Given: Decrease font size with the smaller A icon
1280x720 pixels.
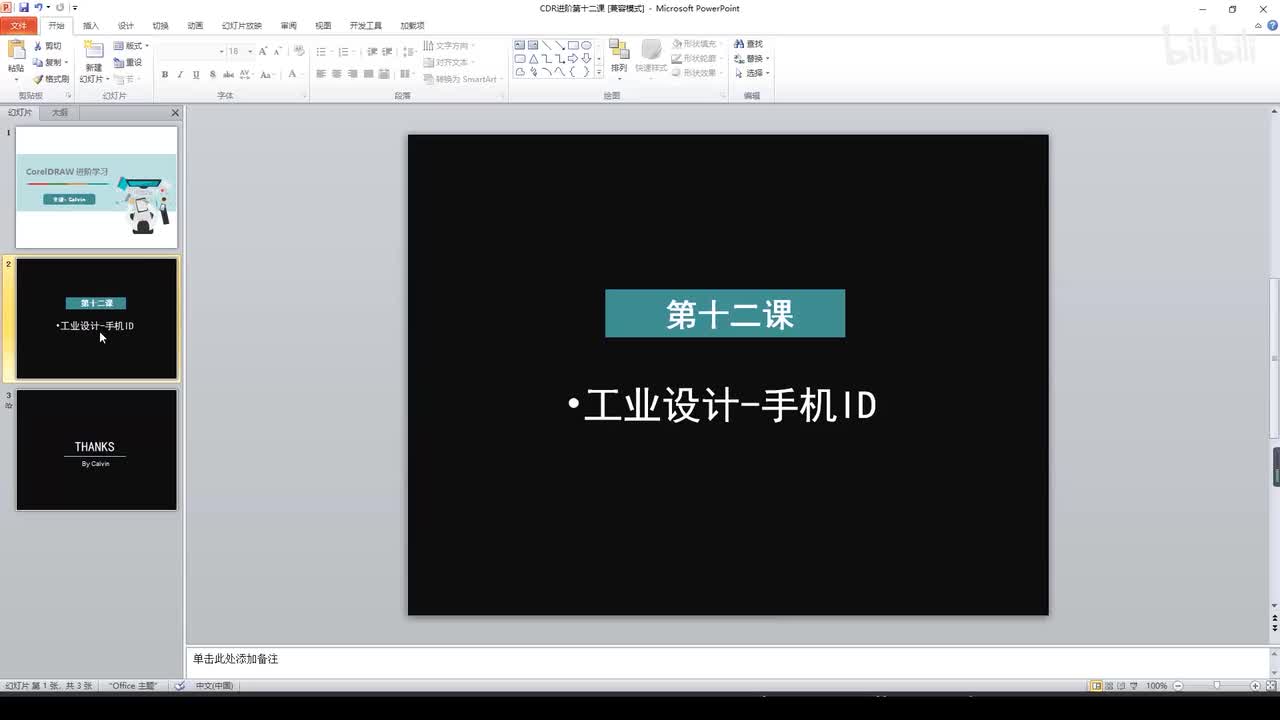Looking at the screenshot, I should (278, 51).
